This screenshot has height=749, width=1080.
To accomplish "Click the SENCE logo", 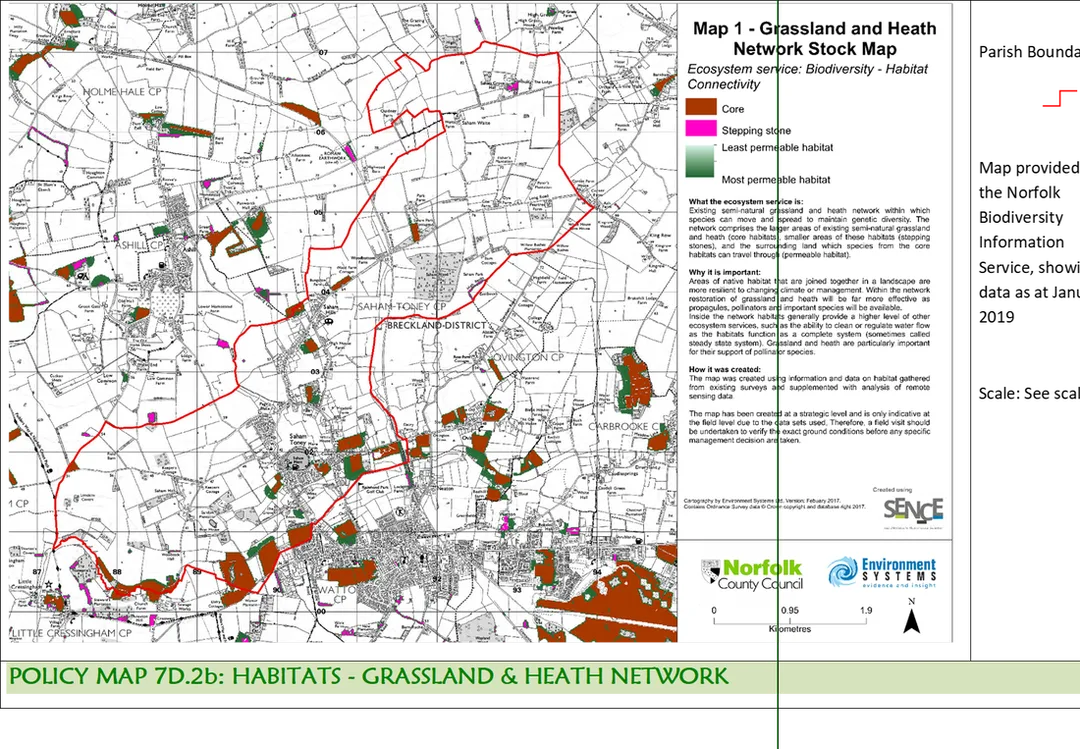I will pos(913,511).
